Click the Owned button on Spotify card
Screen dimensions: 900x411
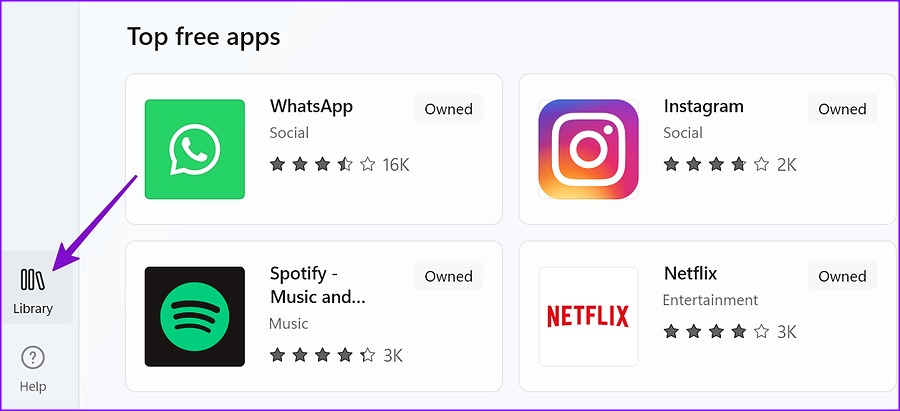(x=449, y=276)
